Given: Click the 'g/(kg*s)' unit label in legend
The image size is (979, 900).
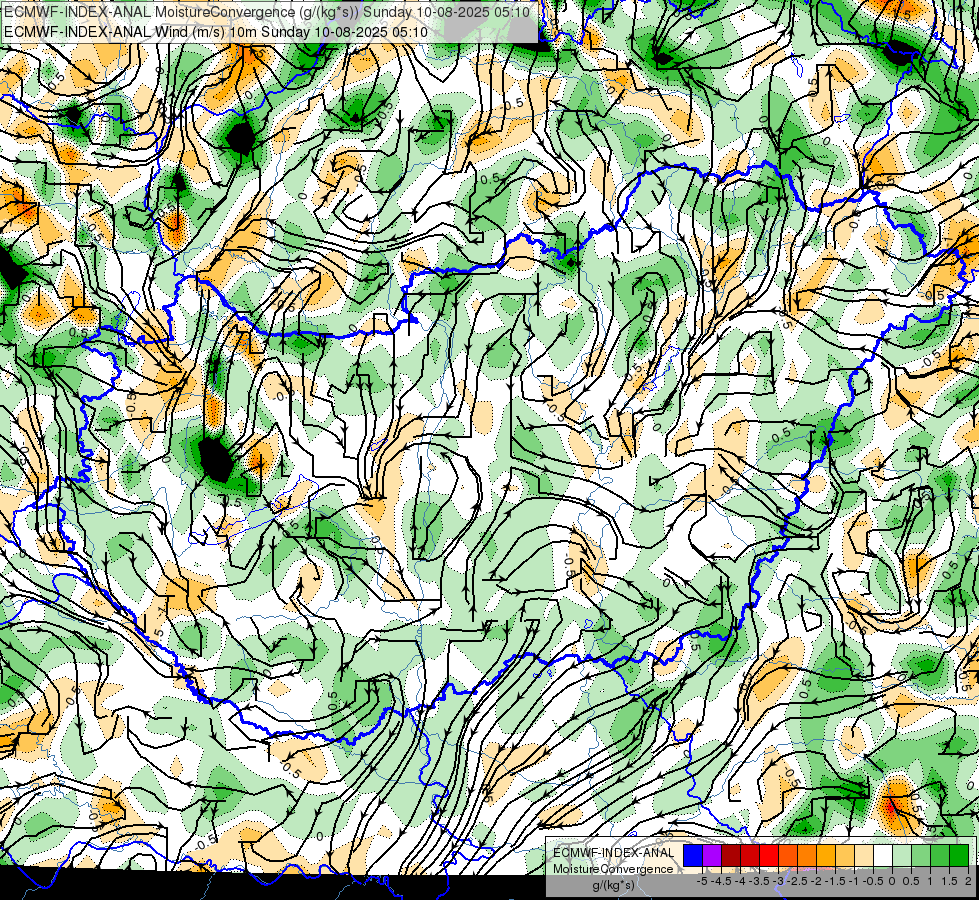Looking at the screenshot, I should point(613,886).
